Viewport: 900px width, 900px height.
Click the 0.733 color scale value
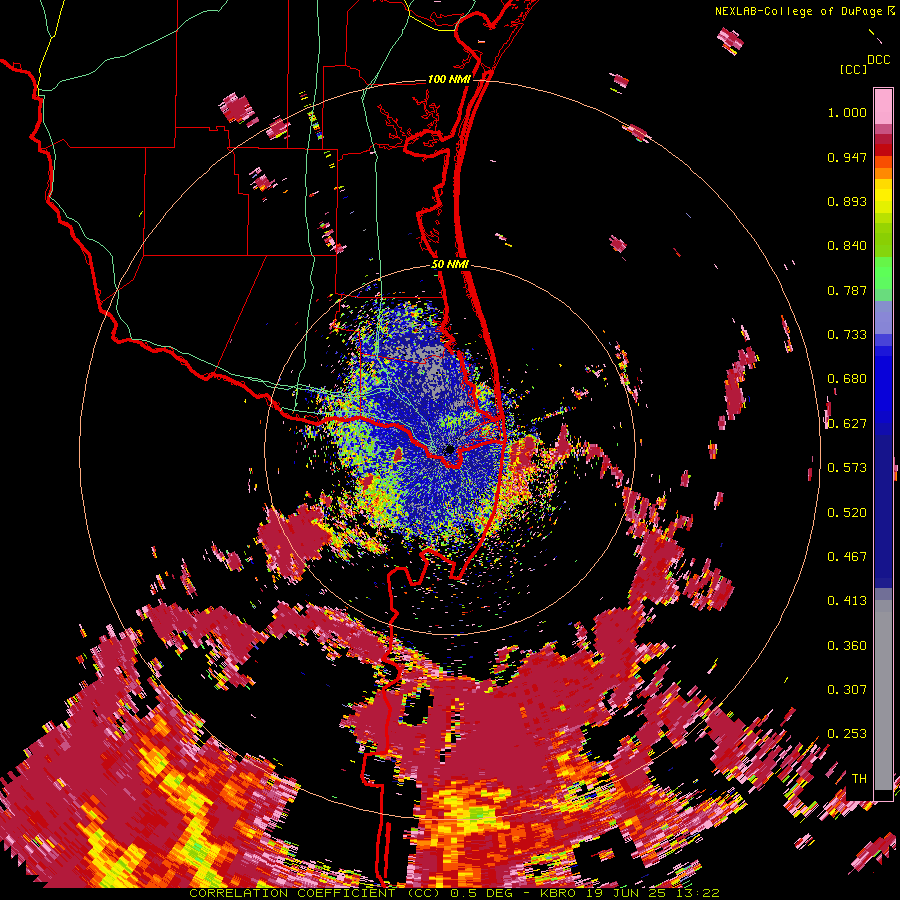pos(847,335)
